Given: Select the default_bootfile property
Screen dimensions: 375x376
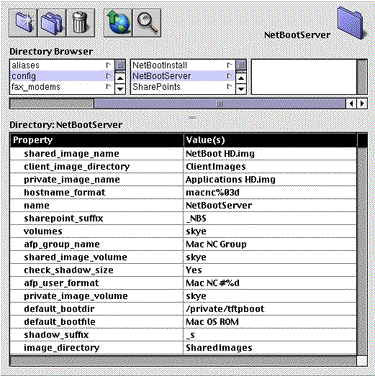Looking at the screenshot, I should point(59,322).
